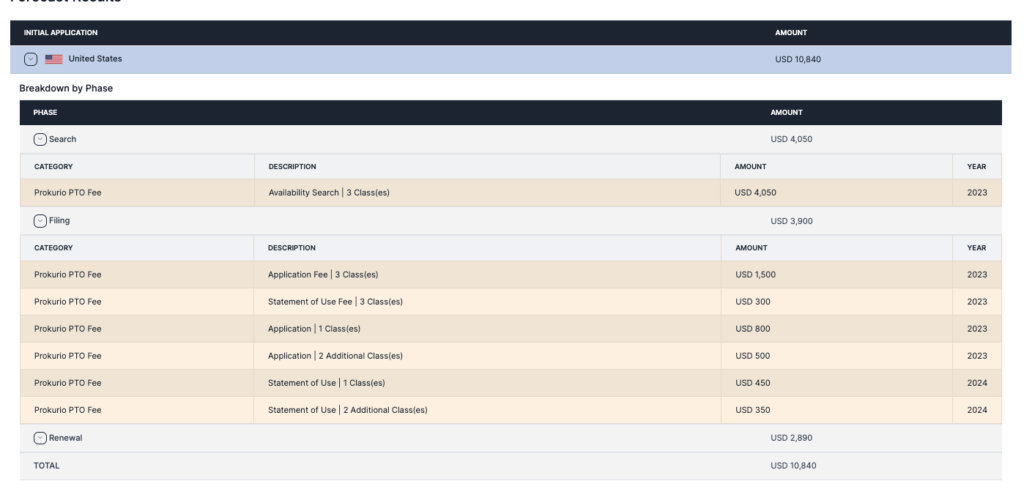Click the TOTAL row USD 10,840 amount
1024x489 pixels.
coord(793,465)
